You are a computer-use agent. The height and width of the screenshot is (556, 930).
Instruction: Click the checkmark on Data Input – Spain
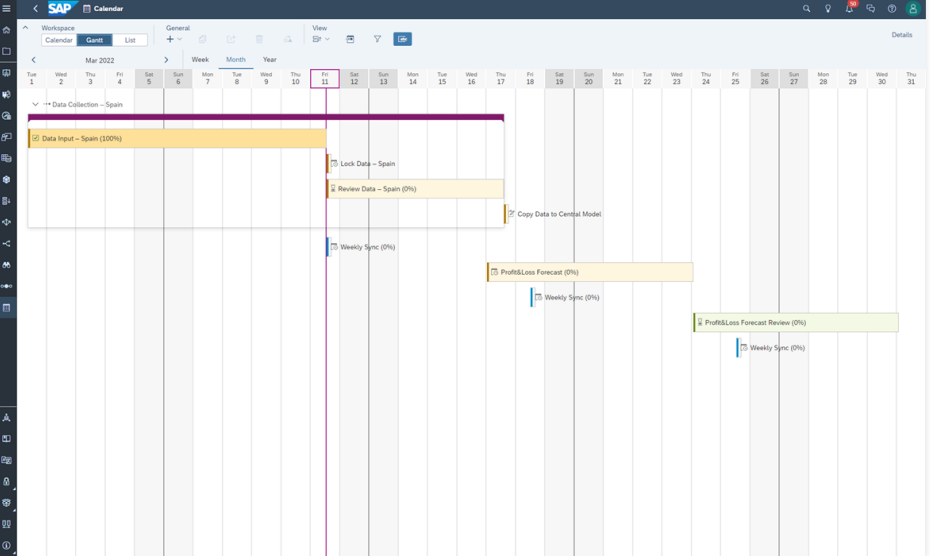[x=36, y=138]
